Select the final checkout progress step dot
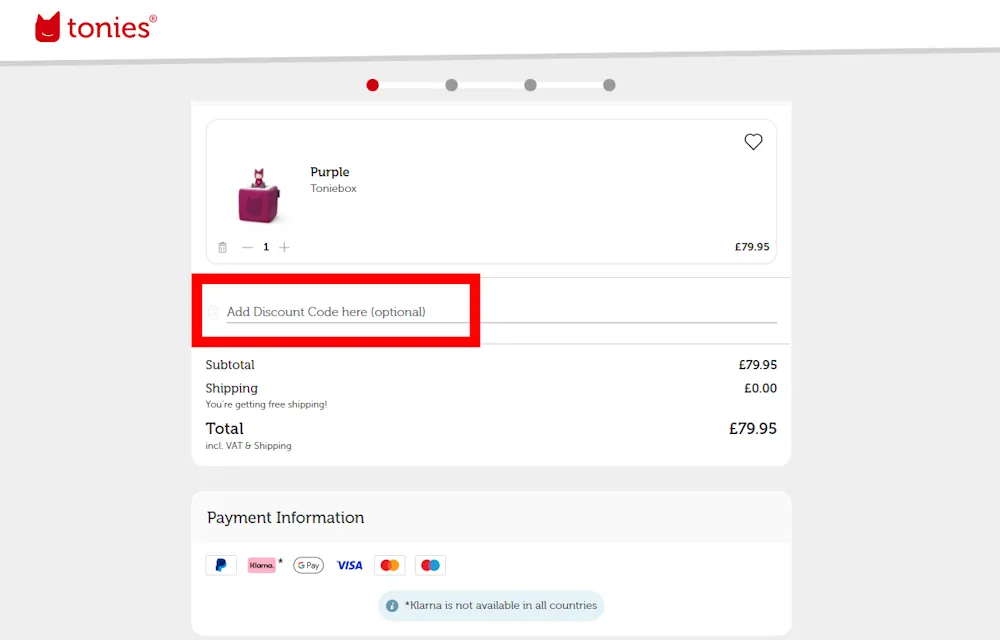This screenshot has height=640, width=1000. coord(609,85)
